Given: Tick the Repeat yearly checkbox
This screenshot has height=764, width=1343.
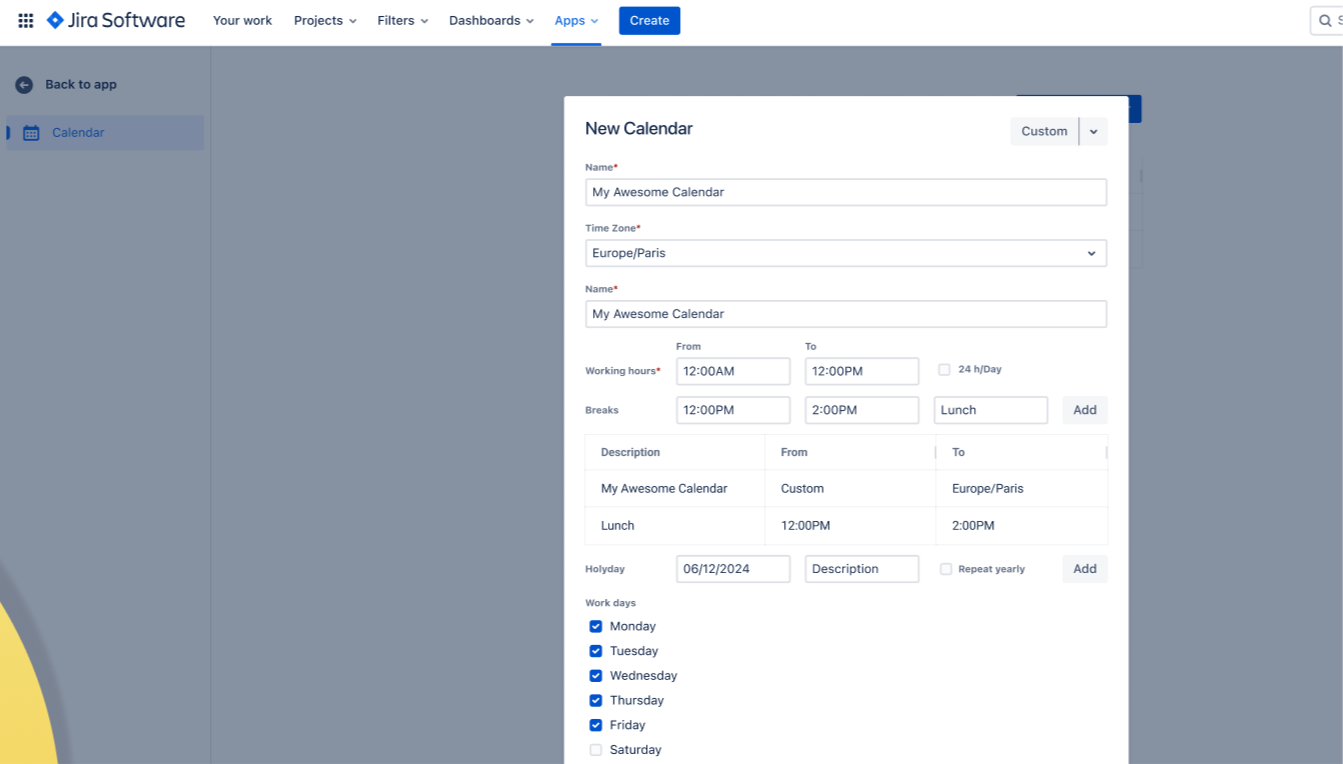Looking at the screenshot, I should coord(946,569).
